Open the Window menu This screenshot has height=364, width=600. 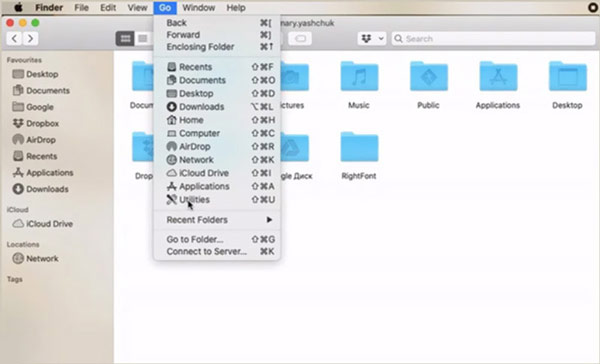point(199,8)
